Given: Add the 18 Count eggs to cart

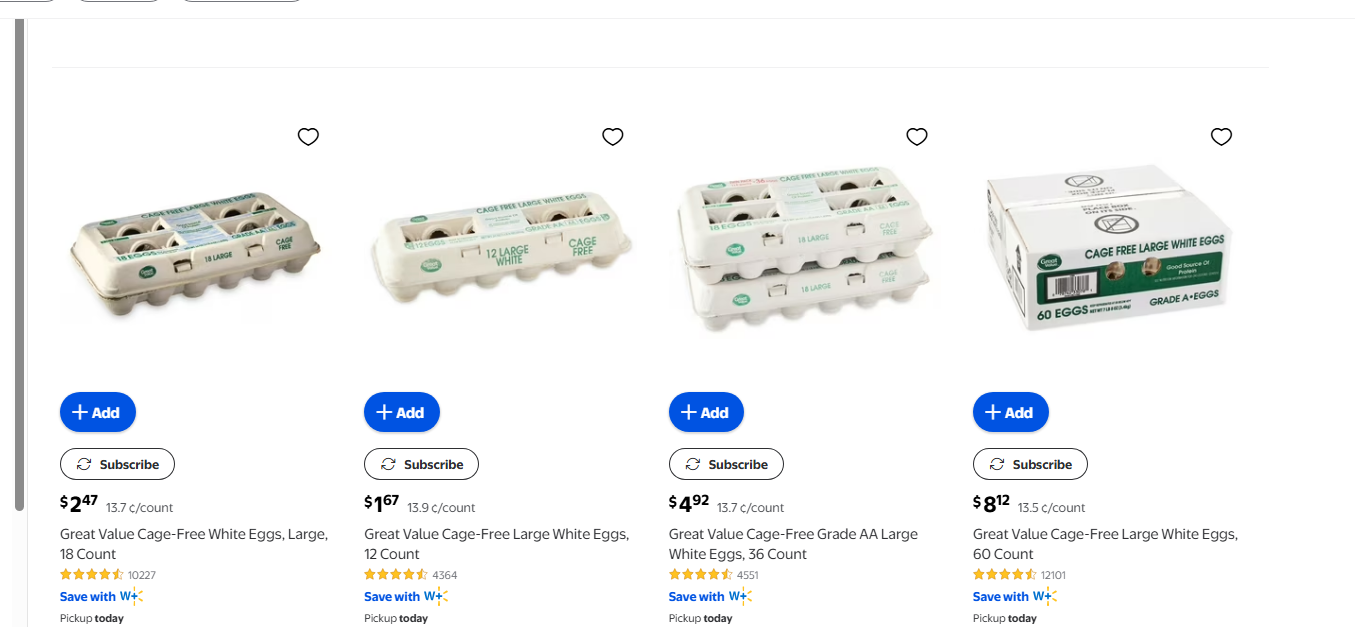Looking at the screenshot, I should (98, 412).
